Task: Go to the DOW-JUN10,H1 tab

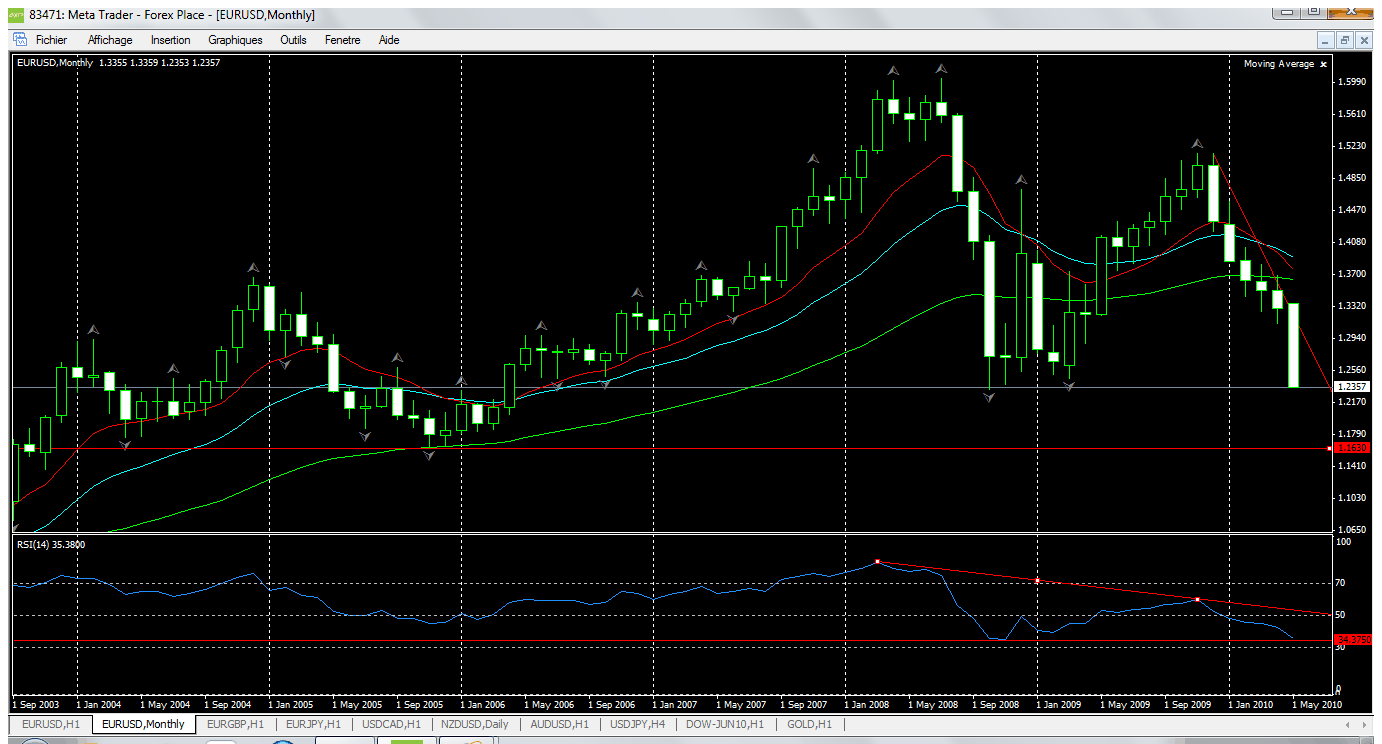Action: coord(724,724)
